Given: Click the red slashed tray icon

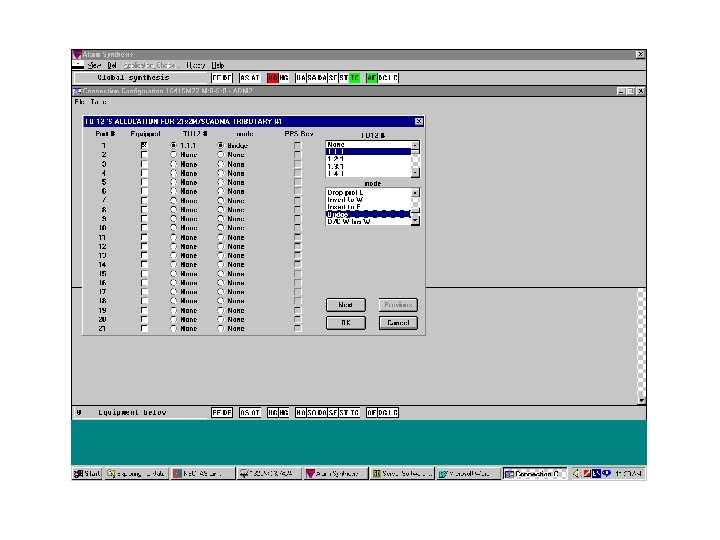Looking at the screenshot, I should (587, 473).
